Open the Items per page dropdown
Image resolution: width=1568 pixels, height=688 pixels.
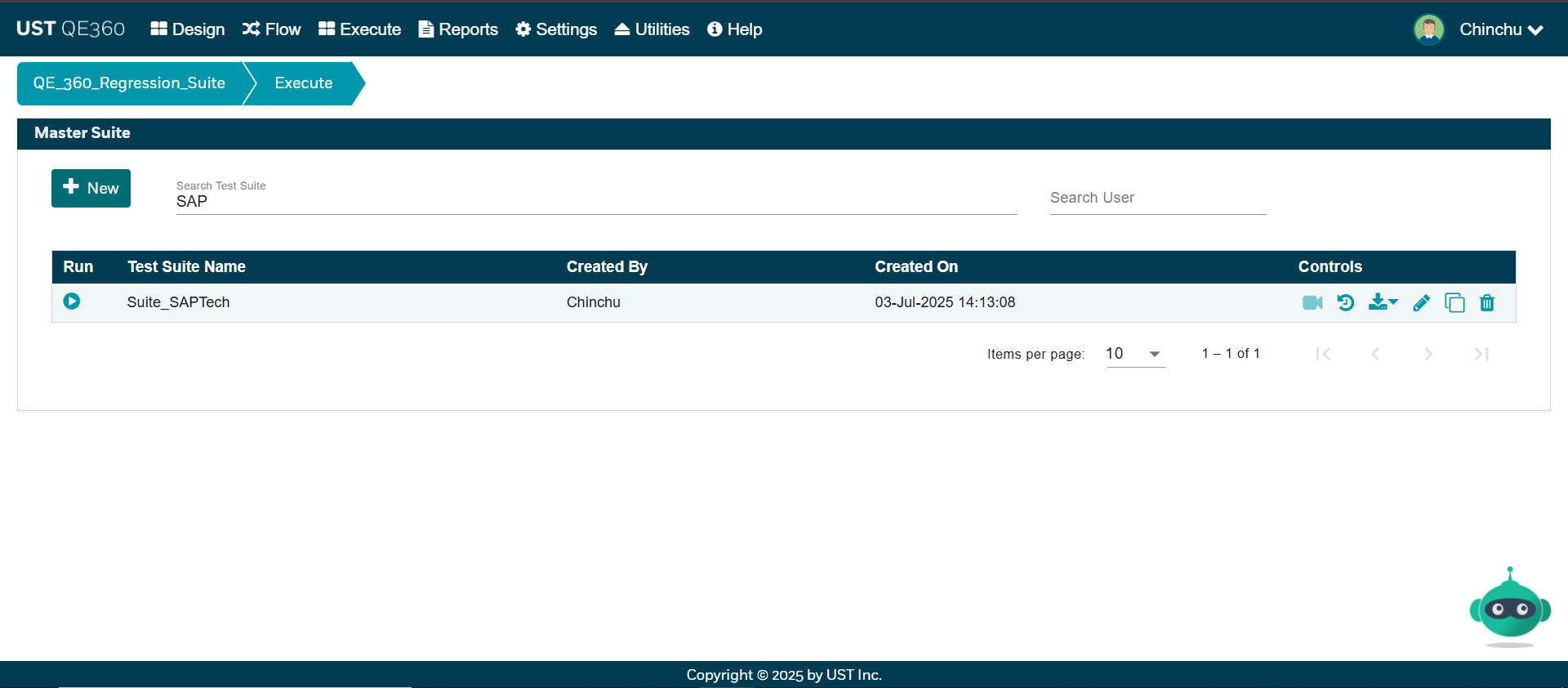(1136, 354)
